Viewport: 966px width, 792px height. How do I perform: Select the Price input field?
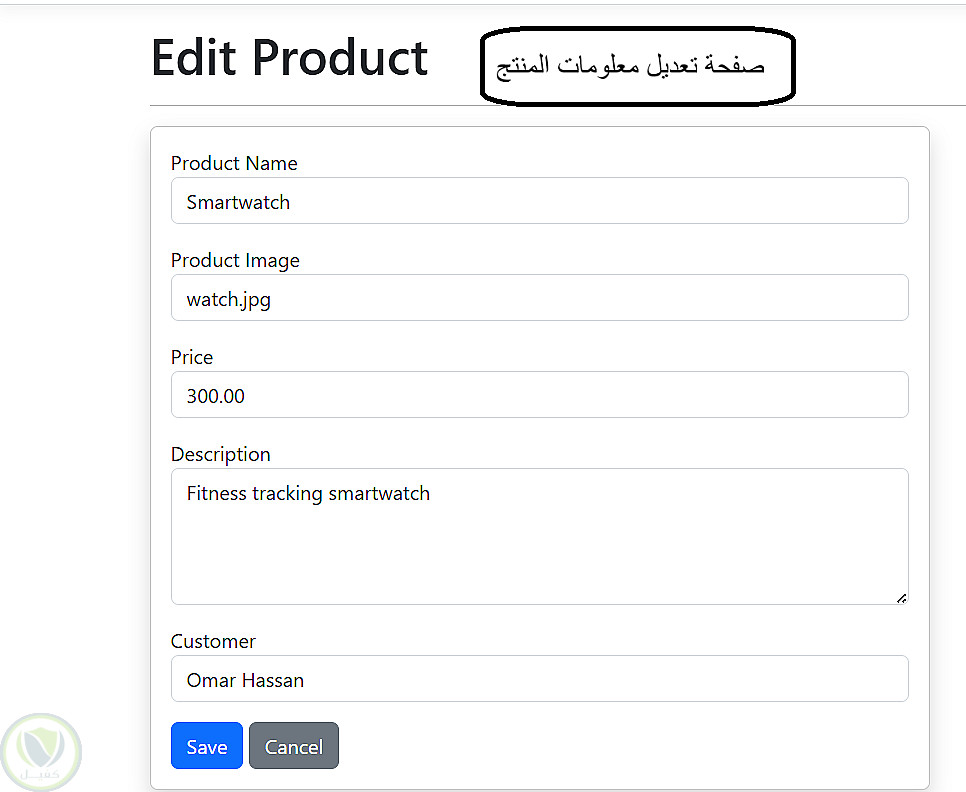coord(539,395)
